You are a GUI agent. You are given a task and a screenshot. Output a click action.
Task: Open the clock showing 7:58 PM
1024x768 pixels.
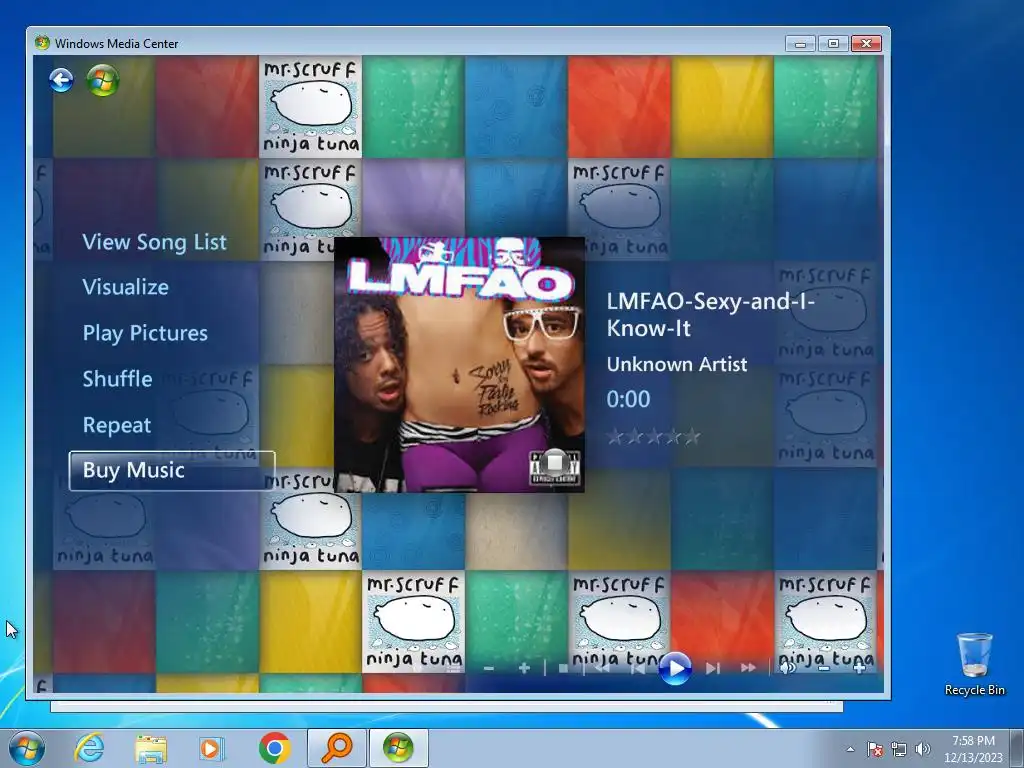[x=973, y=749]
